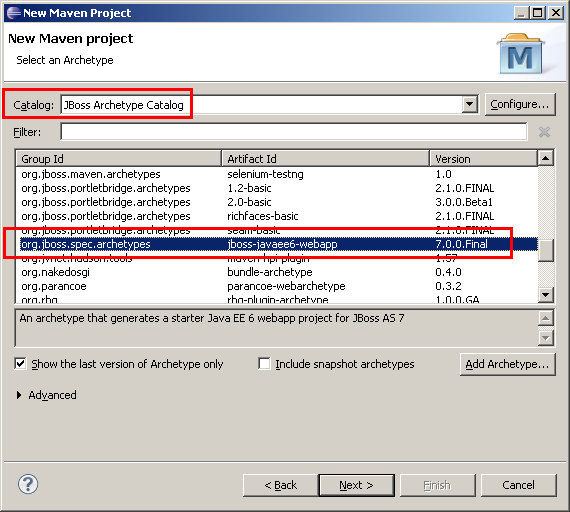Click the archetype list scrollbar thumb
Viewport: 570px width, 512px height.
[545, 250]
